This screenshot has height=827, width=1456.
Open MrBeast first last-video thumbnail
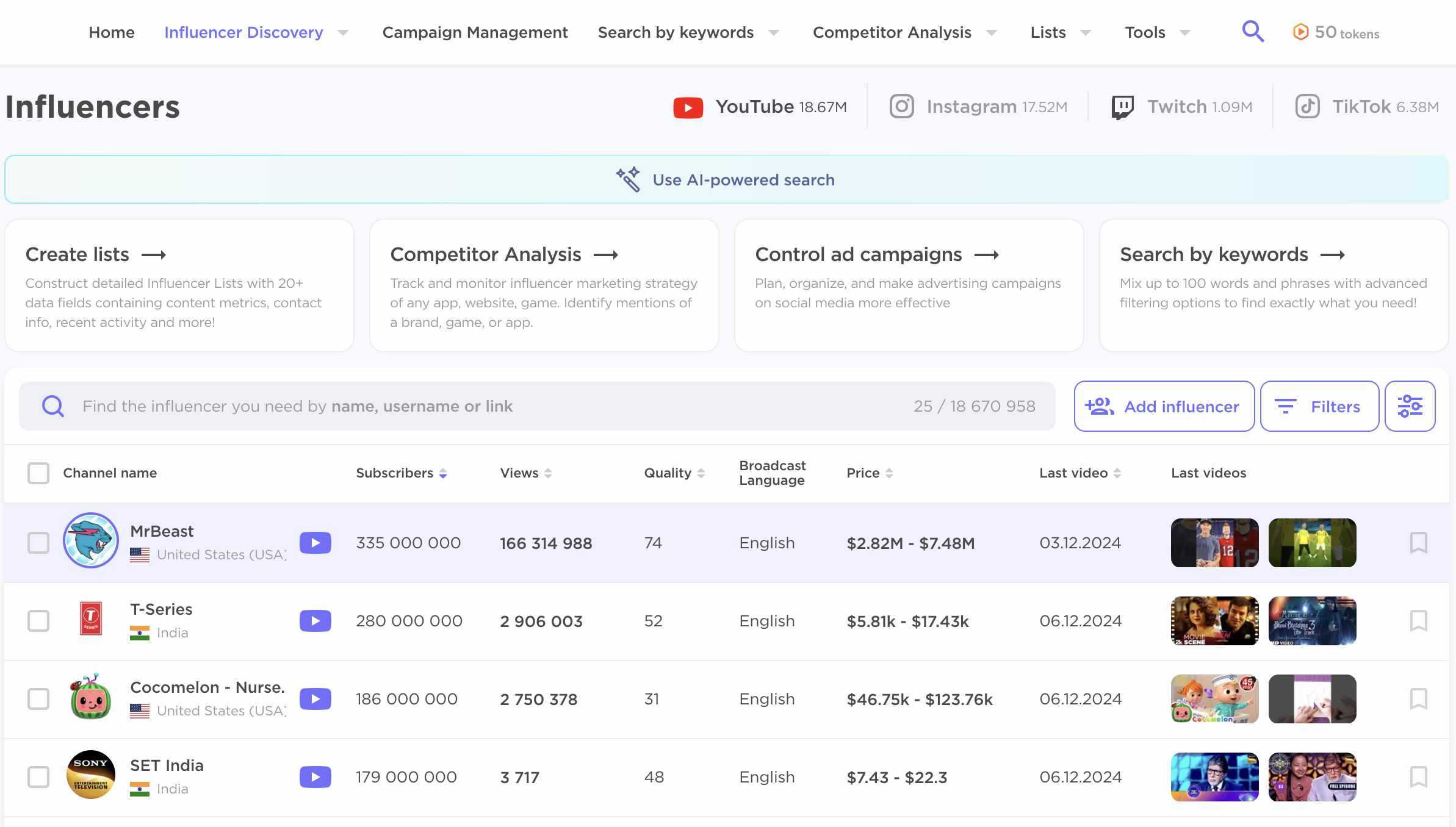point(1214,543)
